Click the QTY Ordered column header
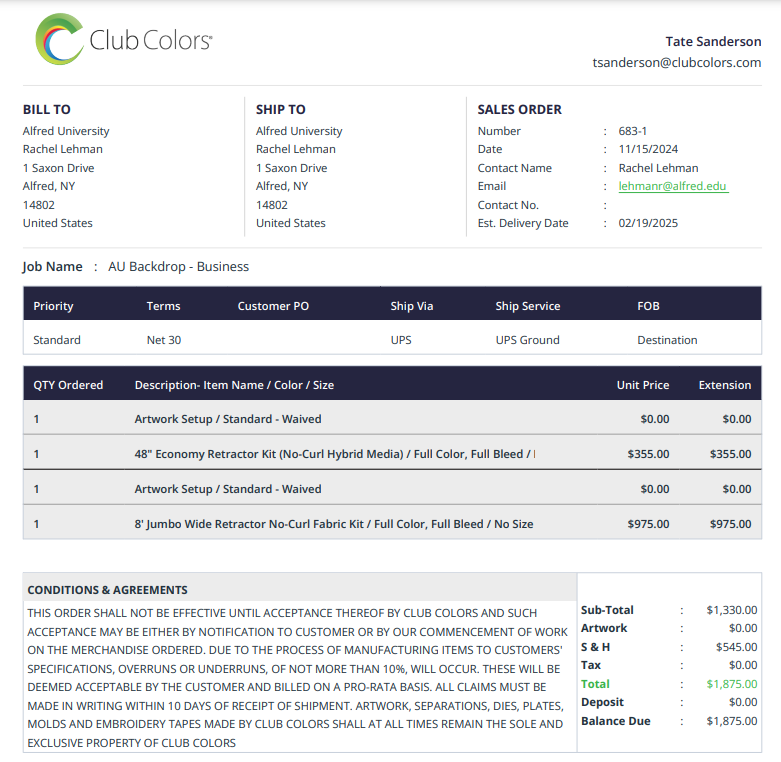The image size is (781, 762). tap(68, 385)
